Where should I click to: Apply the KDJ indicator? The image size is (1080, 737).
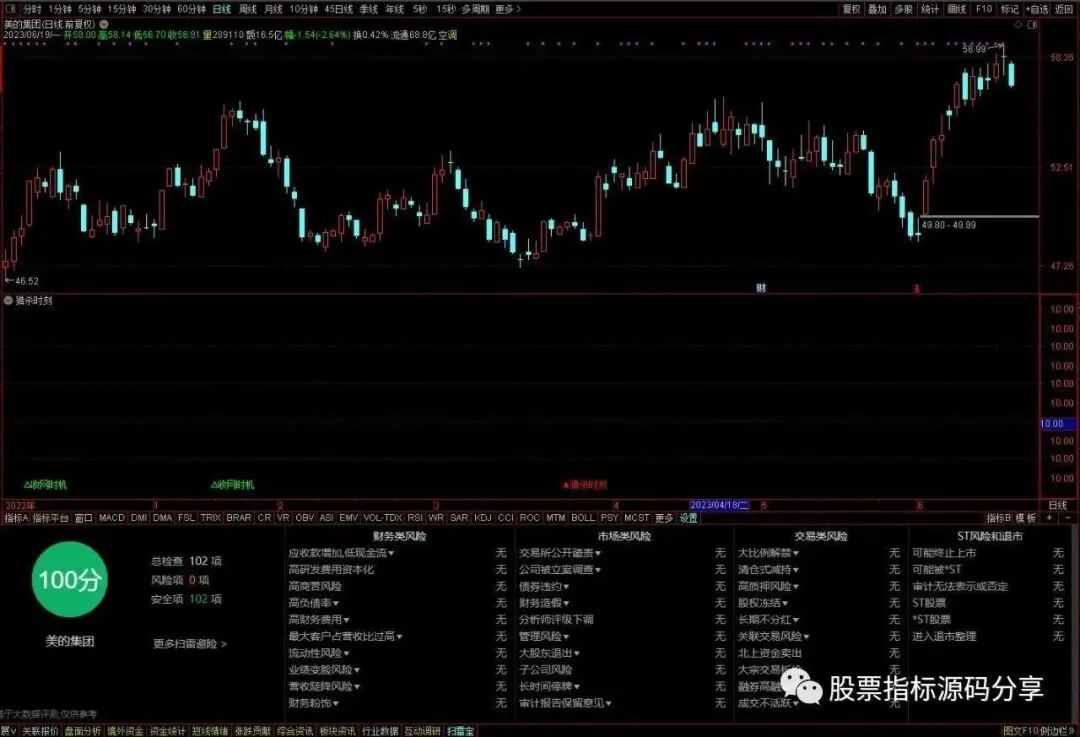pyautogui.click(x=483, y=517)
